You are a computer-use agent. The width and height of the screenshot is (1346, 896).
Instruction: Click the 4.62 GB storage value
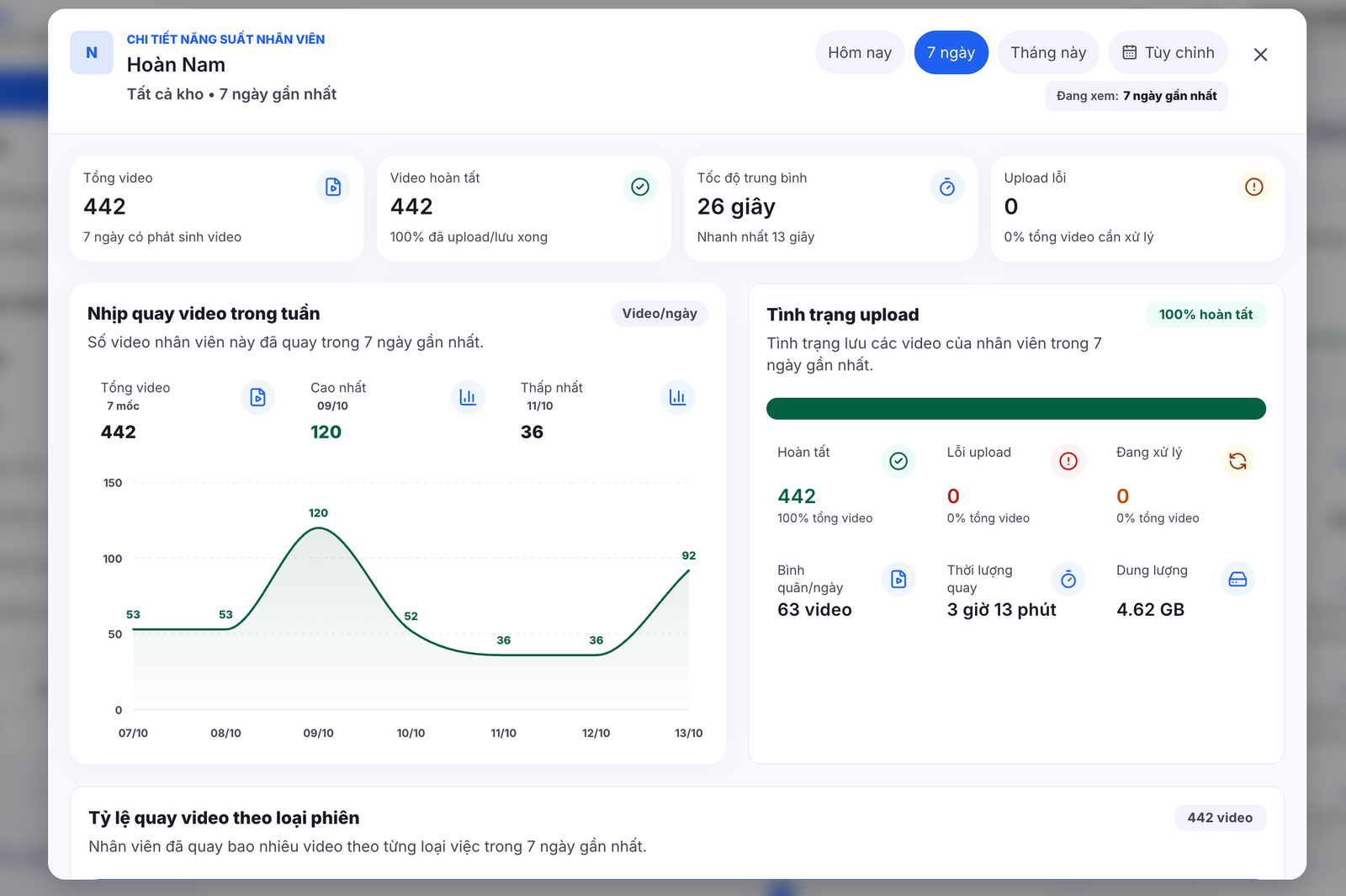[1150, 610]
